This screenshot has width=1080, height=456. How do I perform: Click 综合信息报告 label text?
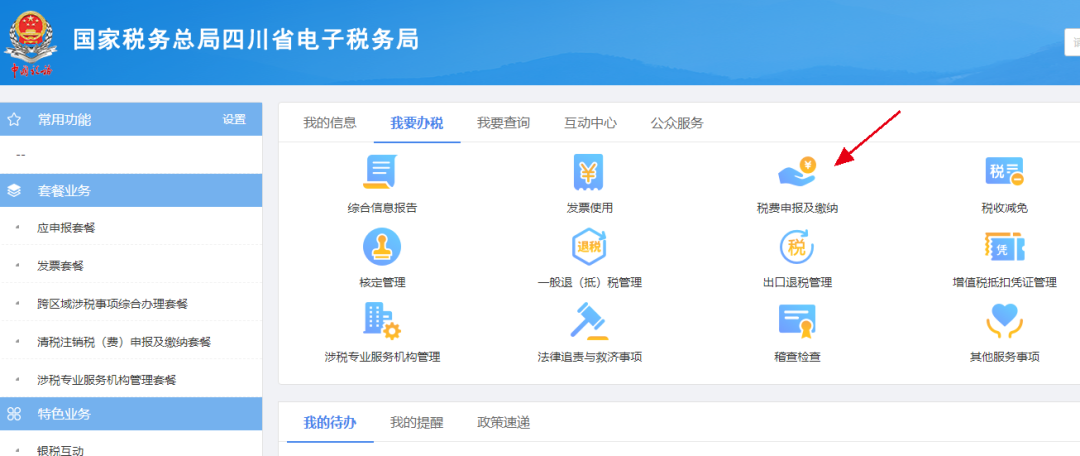coord(382,208)
